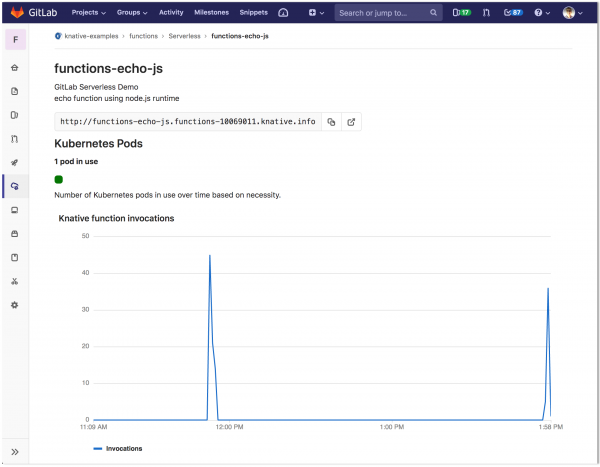The image size is (600, 467).
Task: Open CI/CD rocket icon in the sidebar
Action: point(14,162)
